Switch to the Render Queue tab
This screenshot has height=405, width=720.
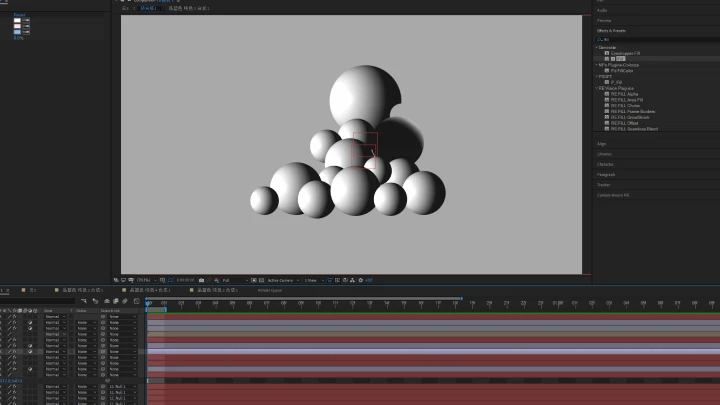tap(270, 290)
